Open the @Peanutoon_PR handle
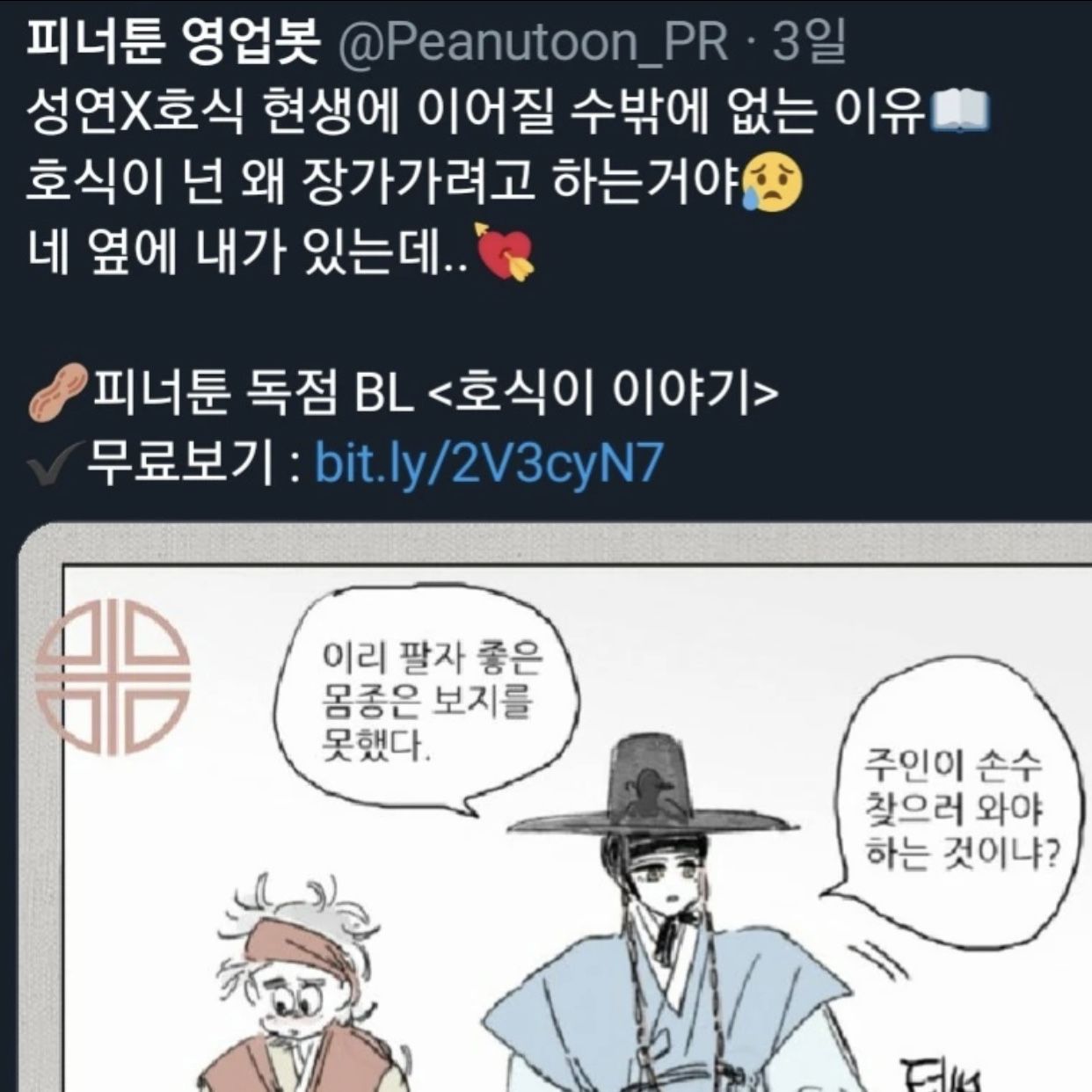Viewport: 1092px width, 1092px height. tap(534, 42)
